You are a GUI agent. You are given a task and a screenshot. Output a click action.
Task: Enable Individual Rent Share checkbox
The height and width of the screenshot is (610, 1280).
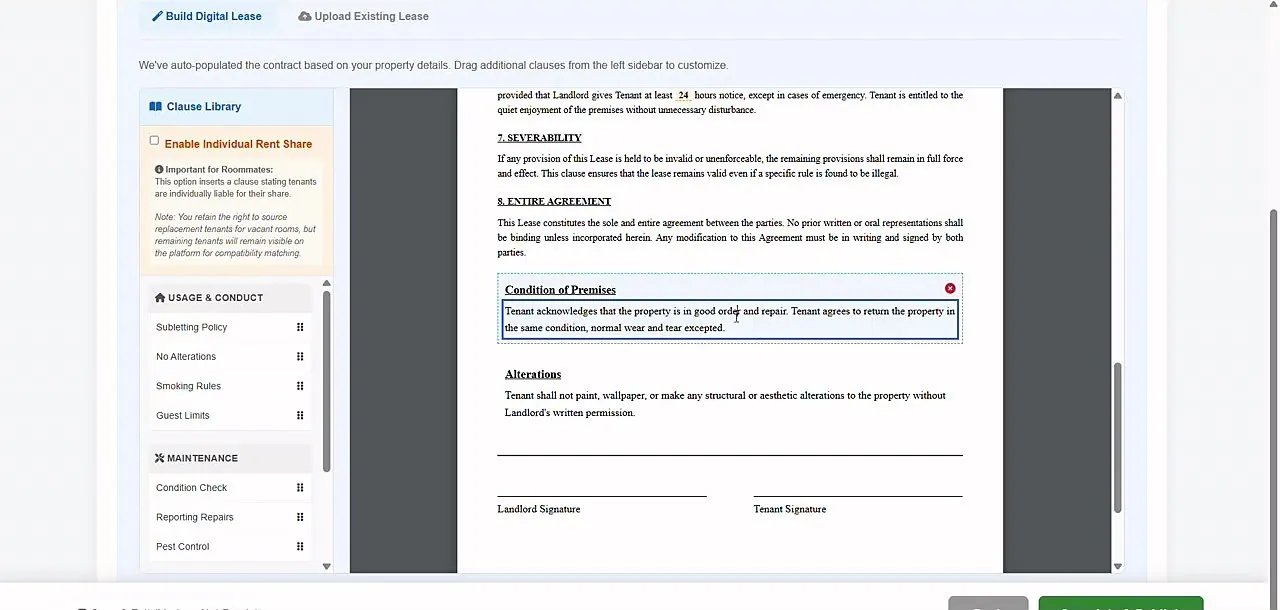[154, 141]
